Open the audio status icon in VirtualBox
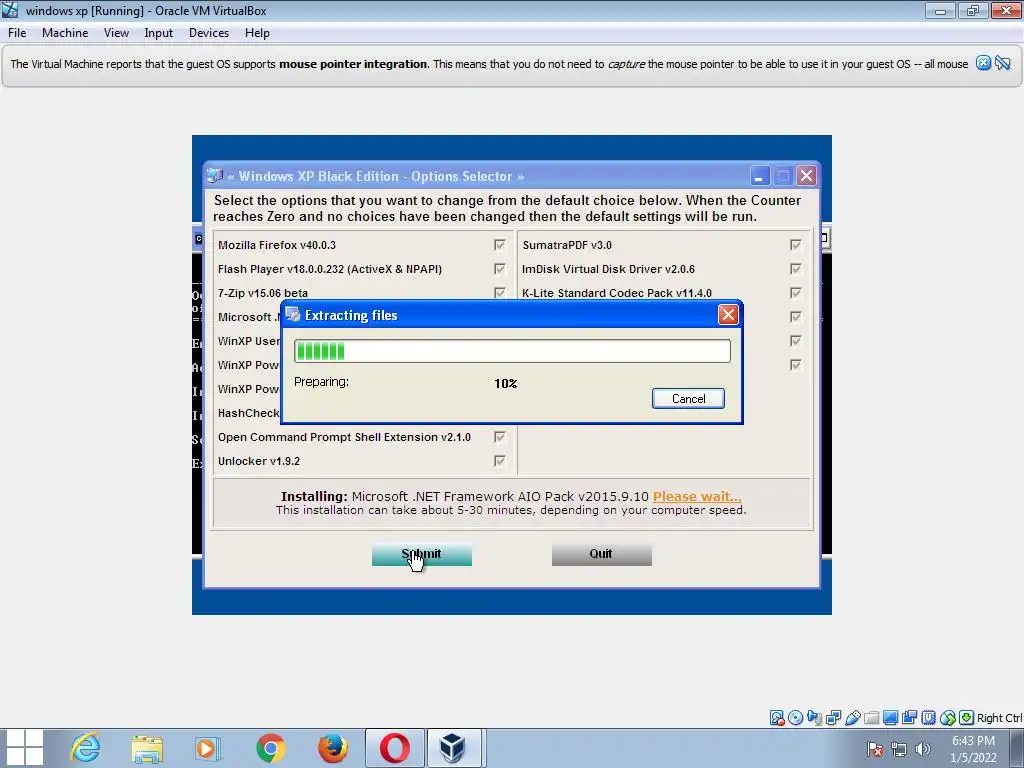1024x768 pixels. pyautogui.click(x=814, y=718)
